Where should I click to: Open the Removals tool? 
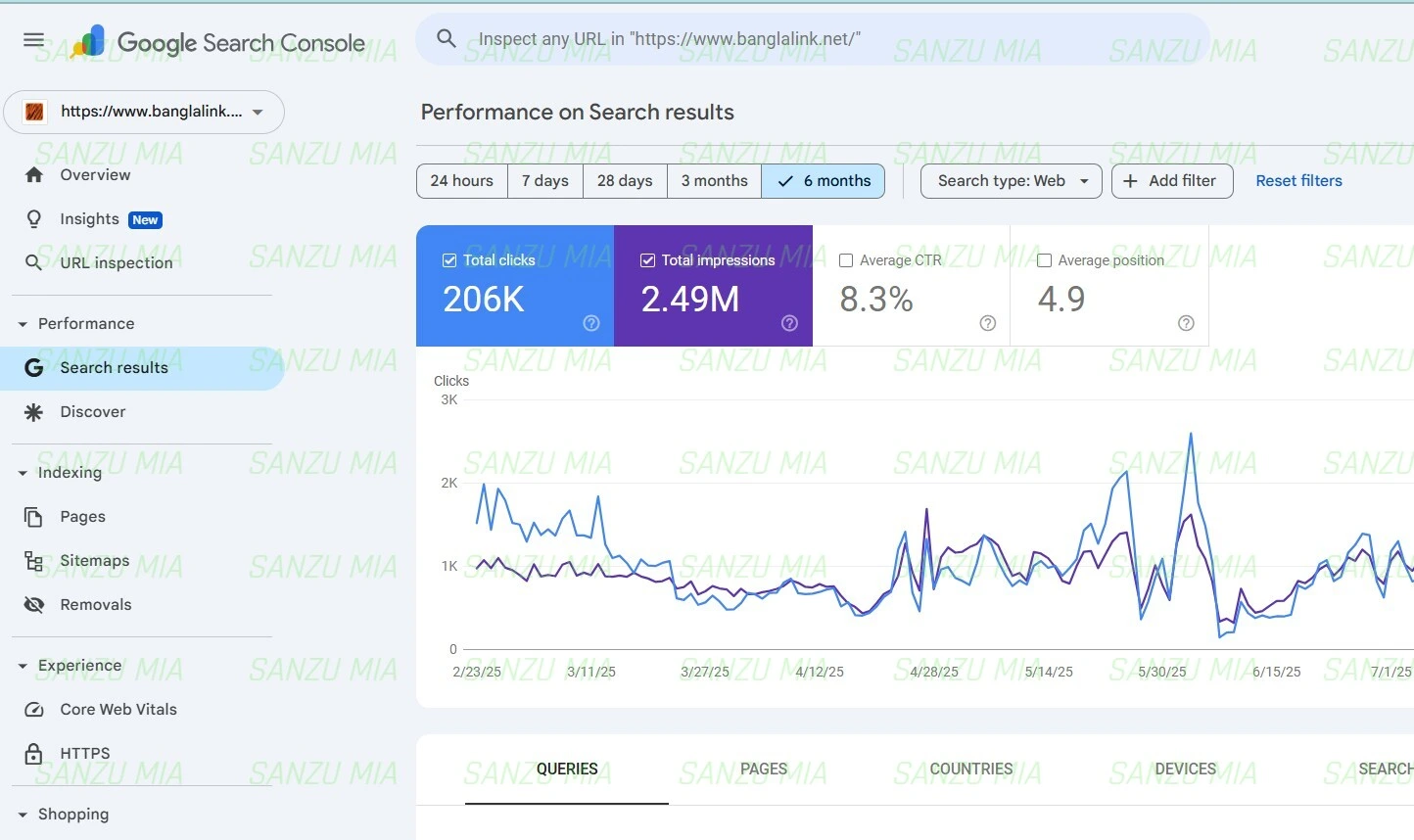[97, 604]
